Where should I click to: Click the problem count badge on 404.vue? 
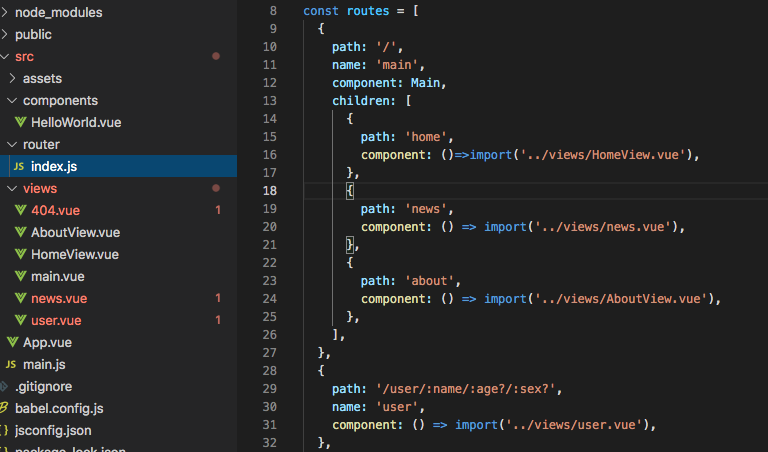[x=218, y=210]
